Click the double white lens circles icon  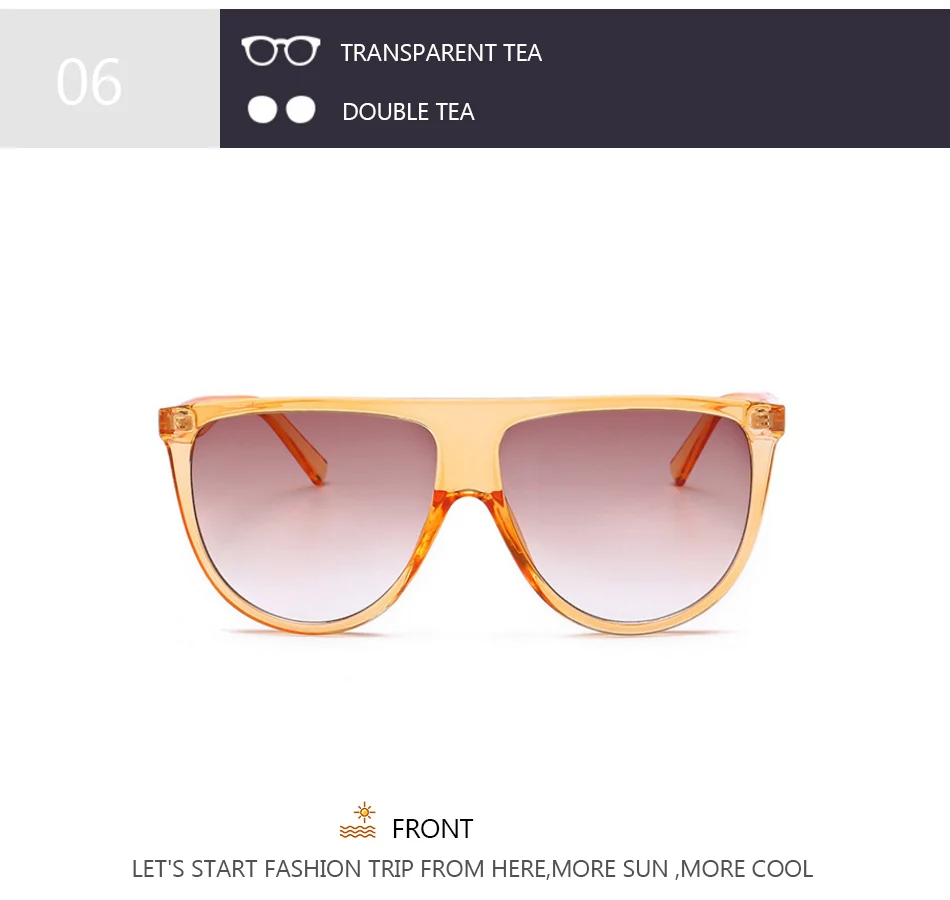282,110
